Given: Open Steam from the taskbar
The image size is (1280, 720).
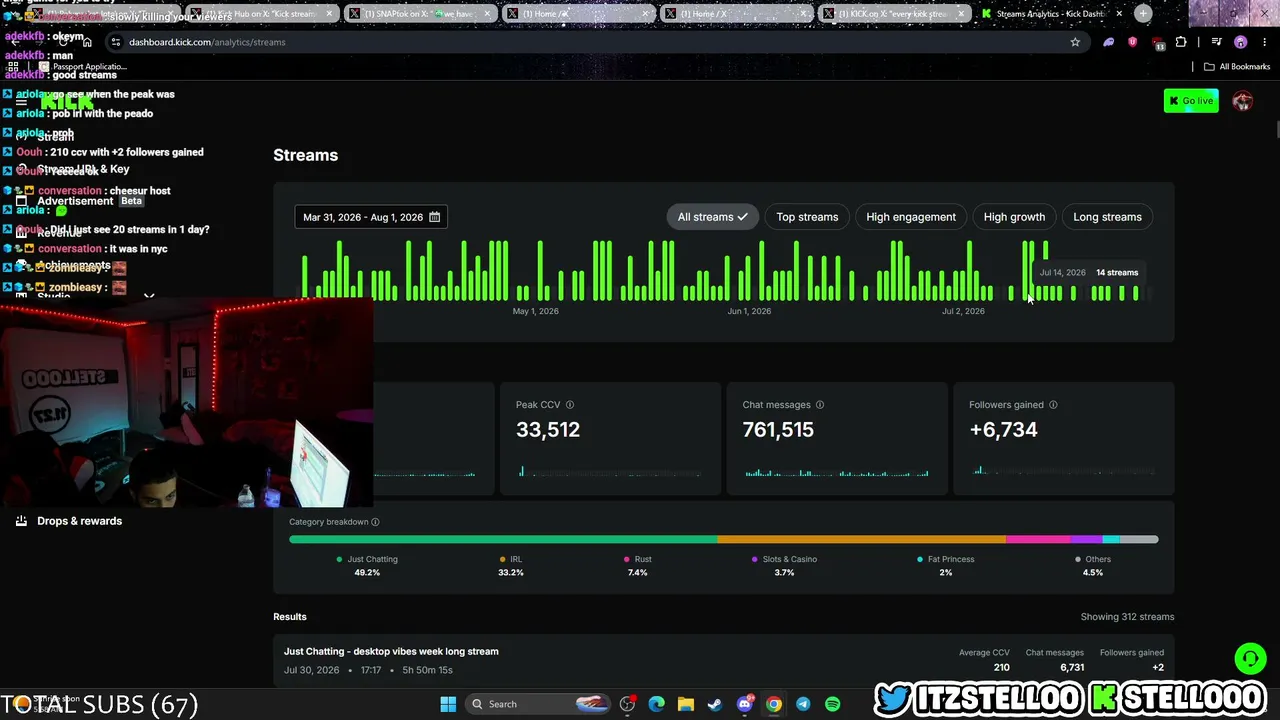Looking at the screenshot, I should (714, 704).
